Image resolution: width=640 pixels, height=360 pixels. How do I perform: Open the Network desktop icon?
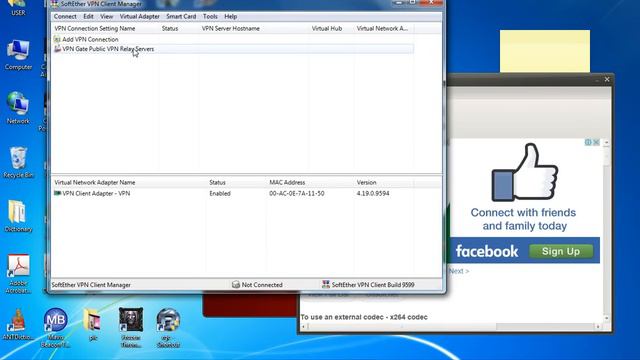(x=18, y=108)
